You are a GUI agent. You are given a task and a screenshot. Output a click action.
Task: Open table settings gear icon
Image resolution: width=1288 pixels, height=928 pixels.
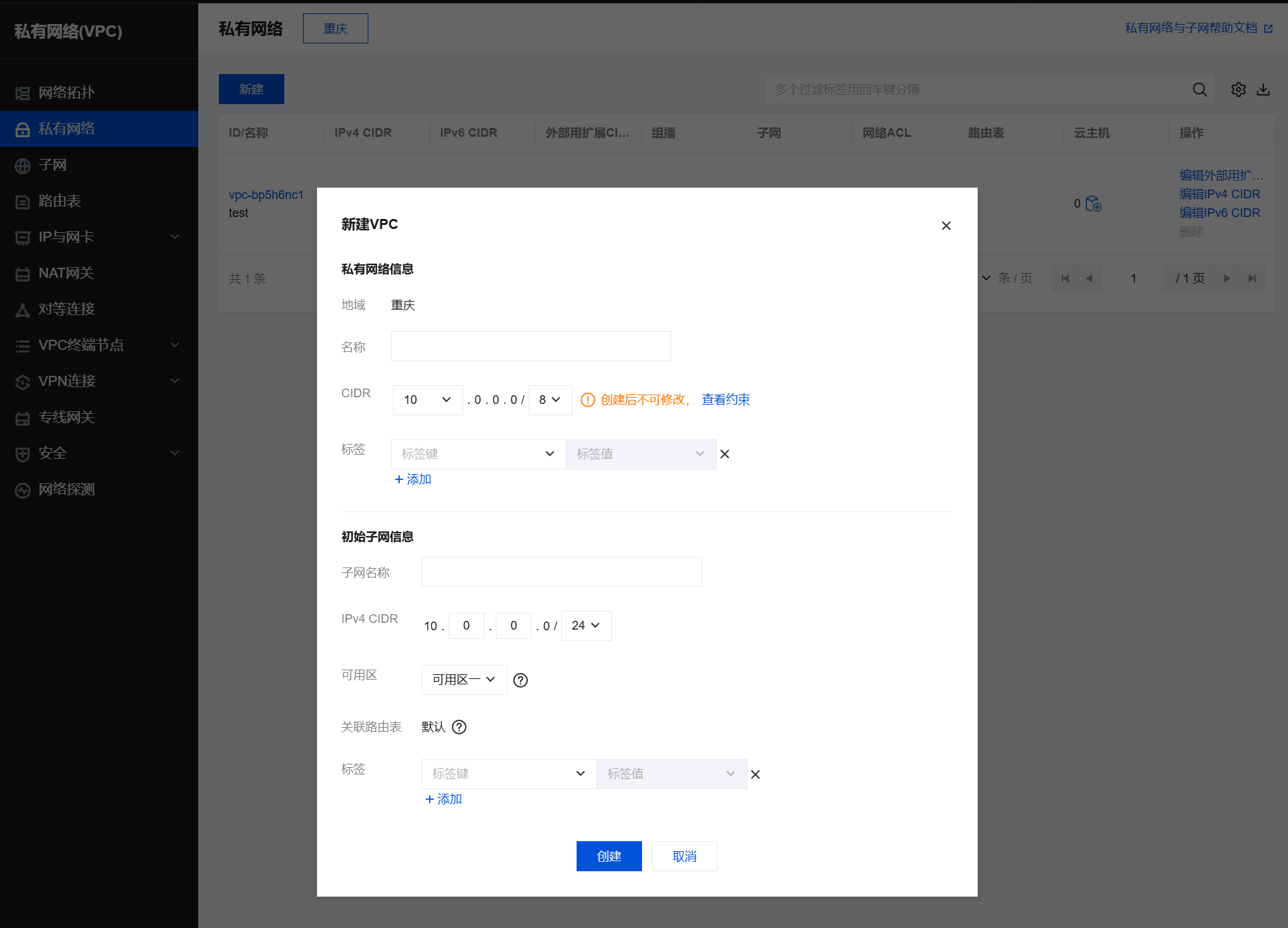pos(1238,89)
